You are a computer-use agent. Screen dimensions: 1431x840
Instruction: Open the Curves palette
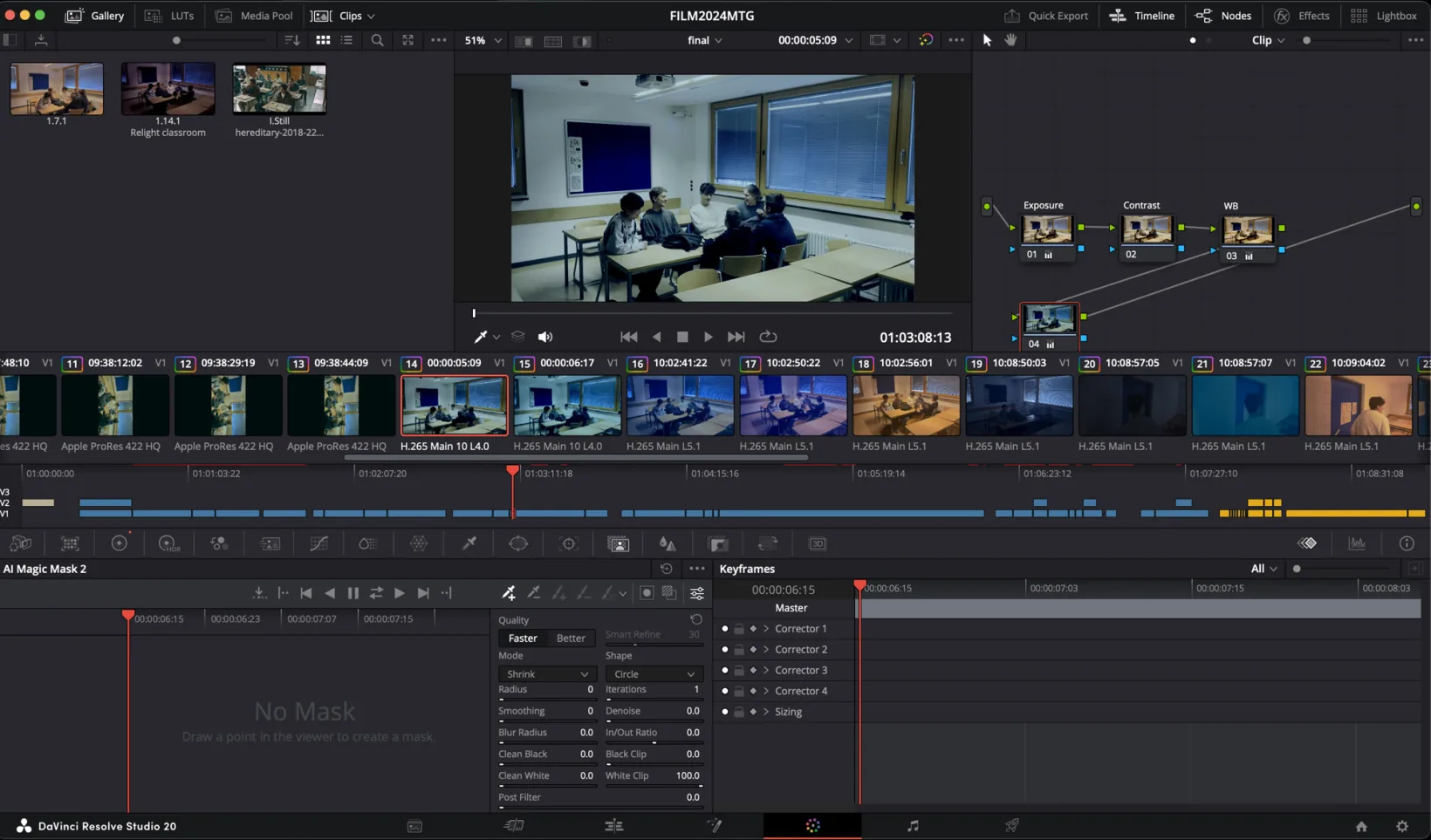[319, 543]
